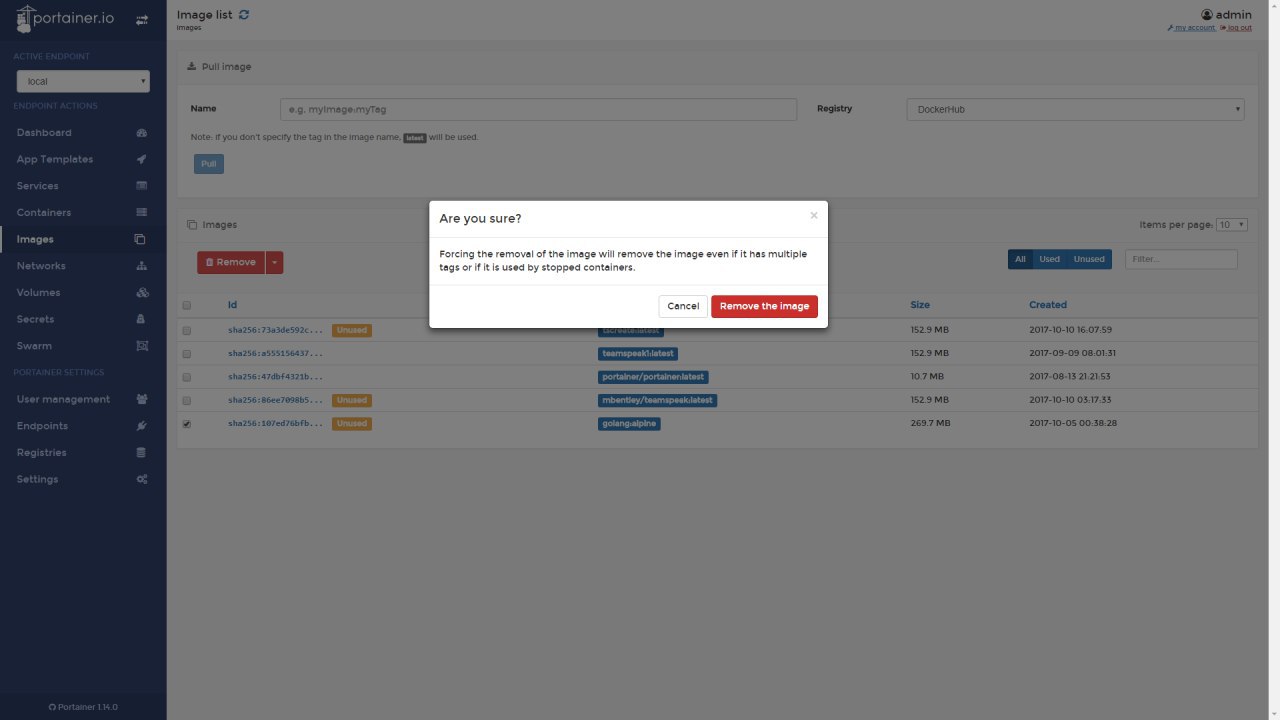Cancel the image removal dialog
This screenshot has height=720, width=1280.
coord(683,306)
